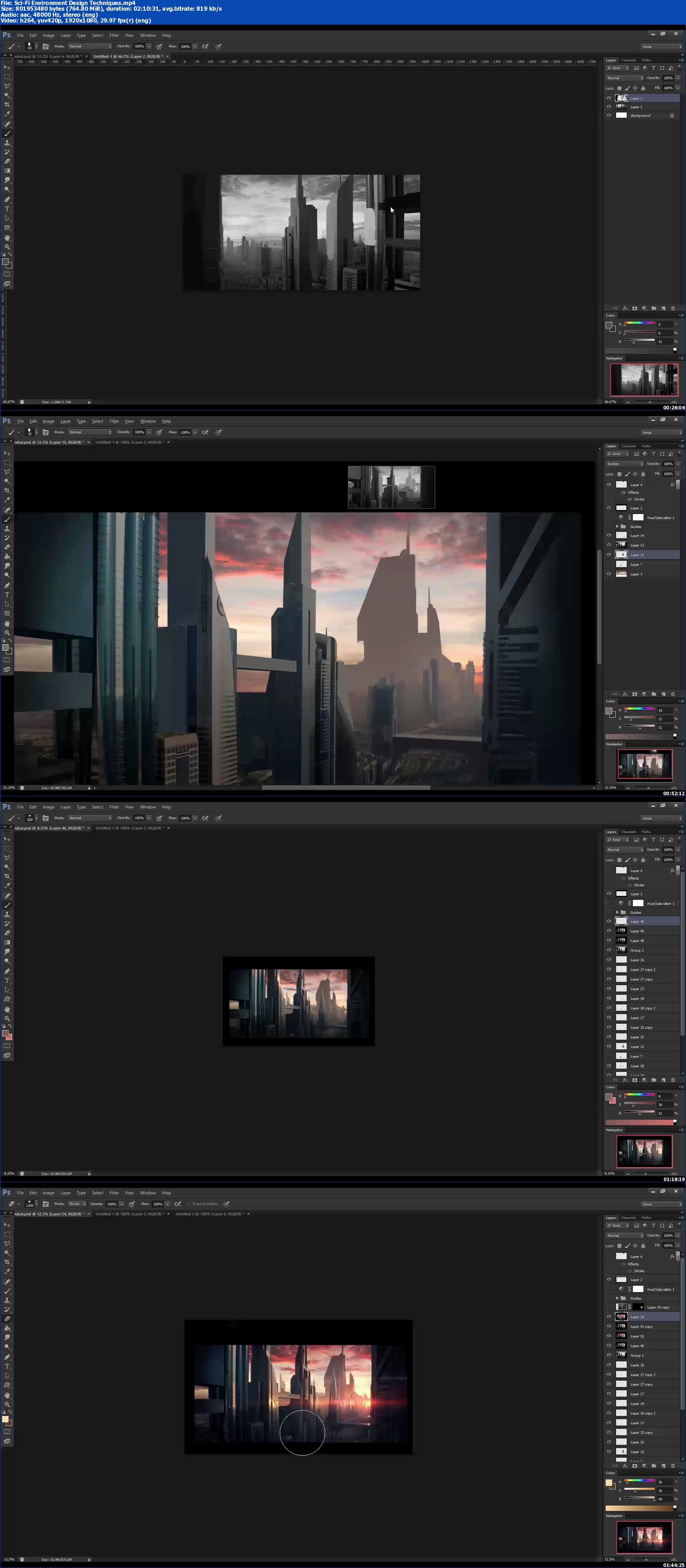This screenshot has width=686, height=1568.
Task: Switch to Paths tab in 01:44:25 frame
Action: (x=646, y=1217)
